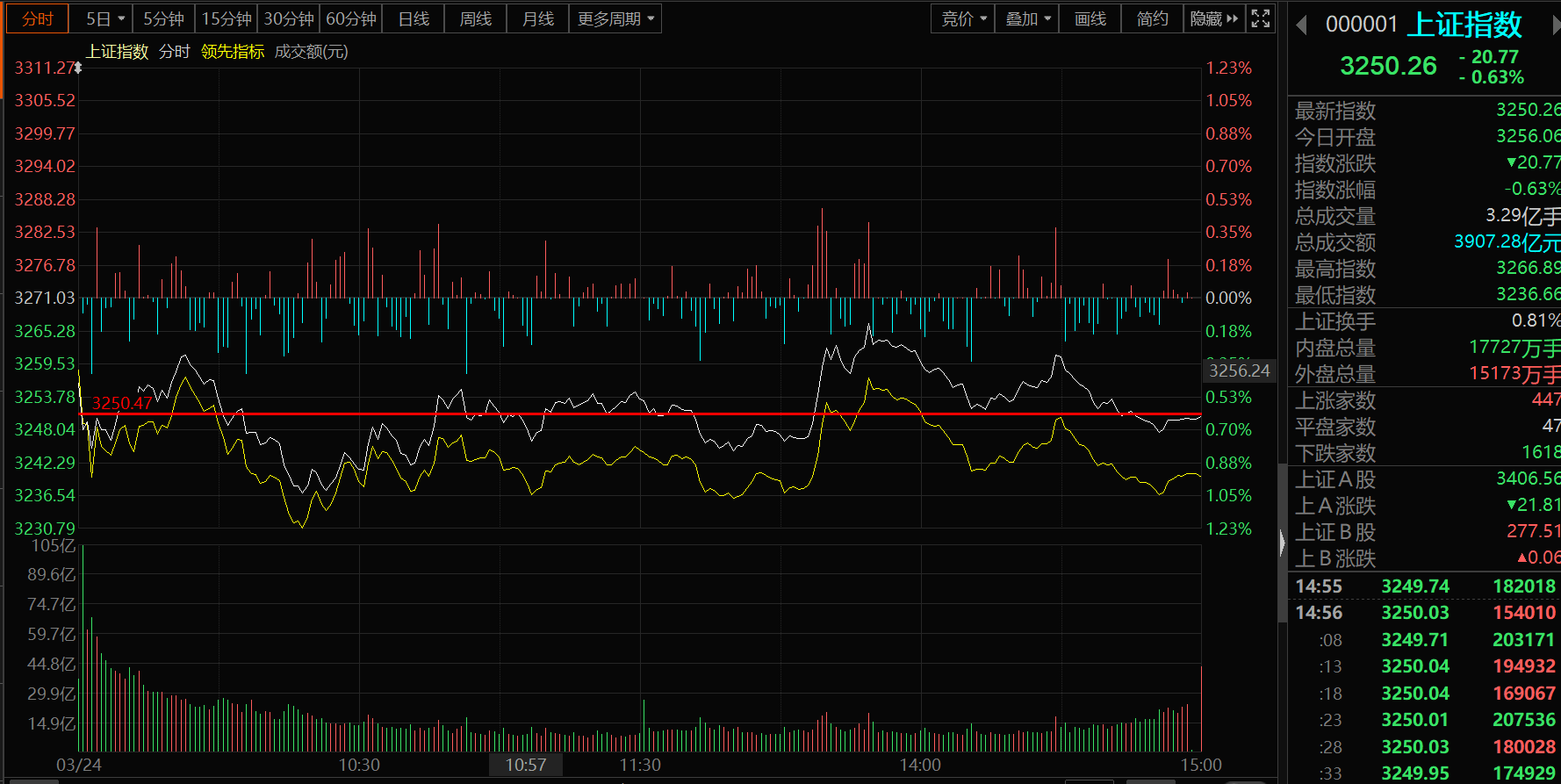
Task: Open the 竞价 dropdown menu
Action: coord(963,18)
